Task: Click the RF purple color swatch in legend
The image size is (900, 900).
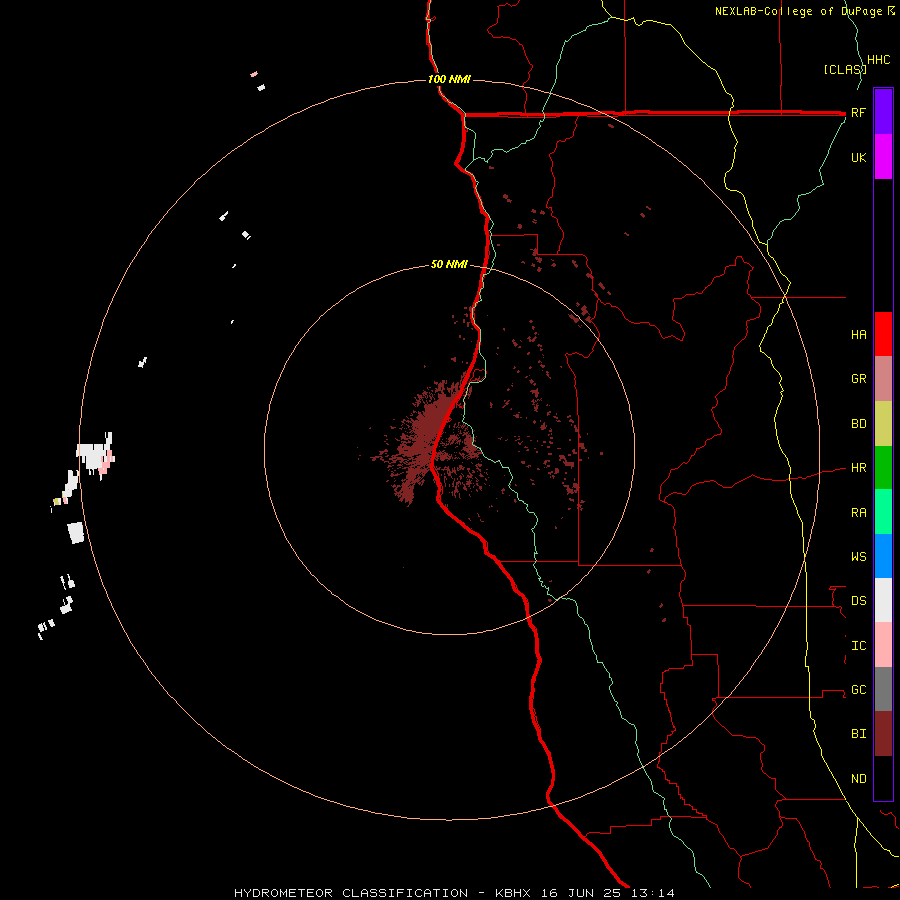Action: (883, 111)
